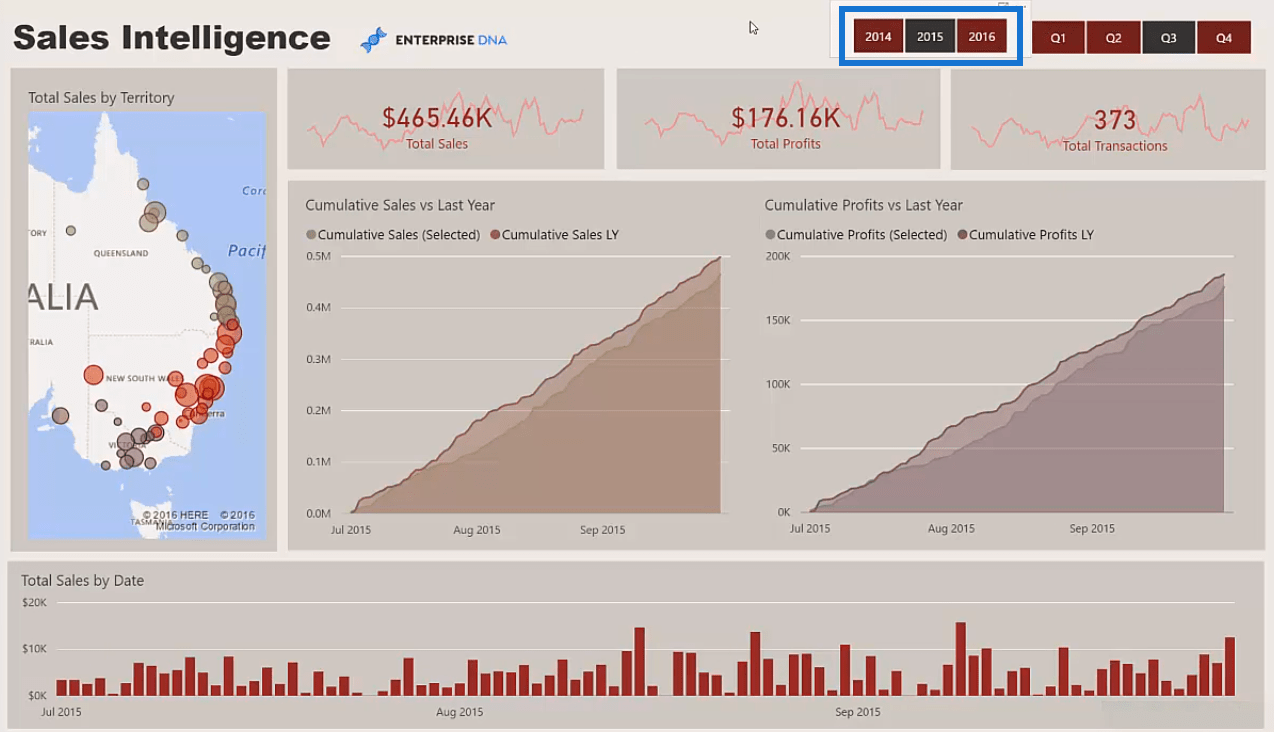
Task: Click Cumulative Sales vs Last Year title
Action: pos(400,205)
